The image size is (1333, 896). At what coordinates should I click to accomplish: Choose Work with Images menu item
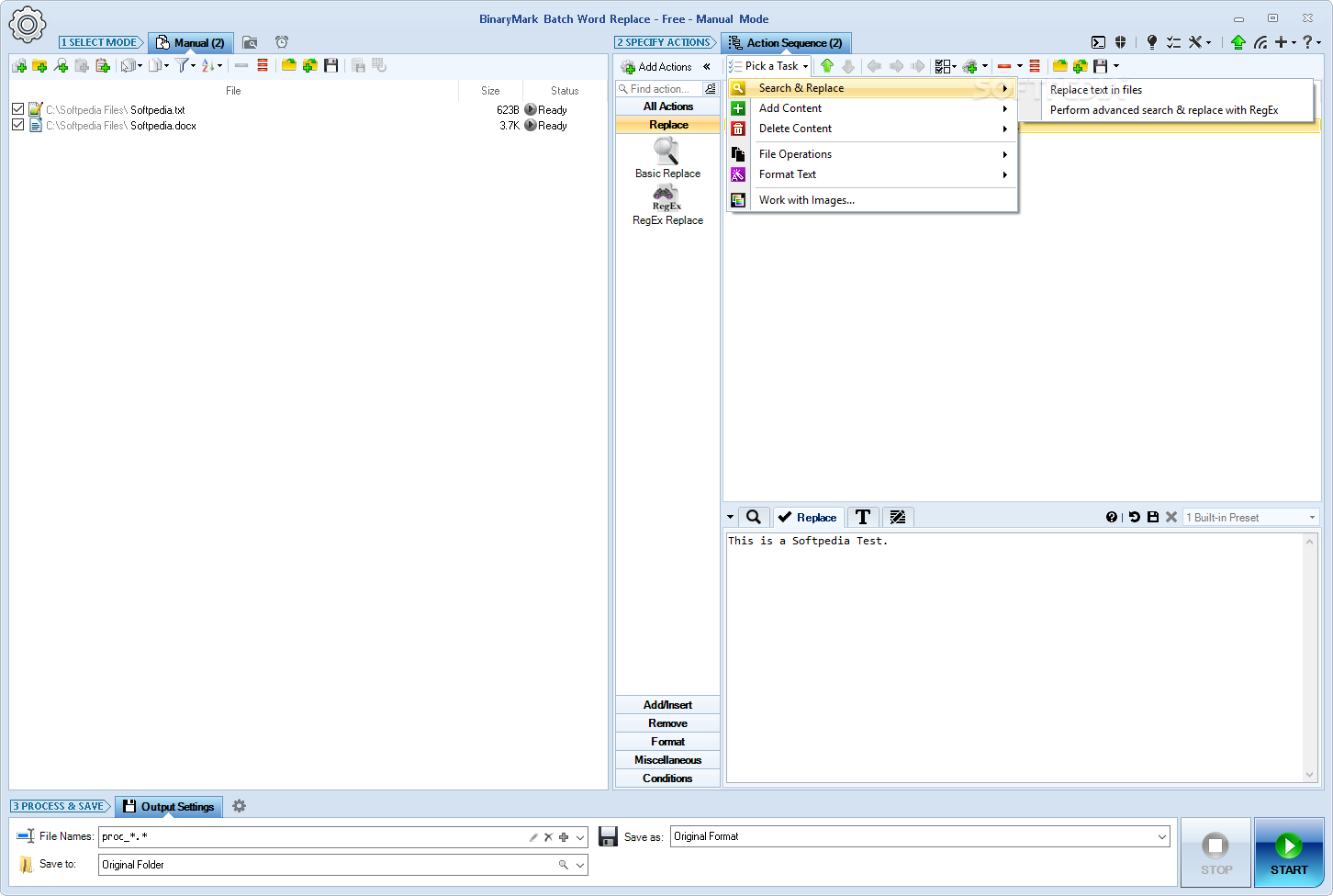click(872, 200)
